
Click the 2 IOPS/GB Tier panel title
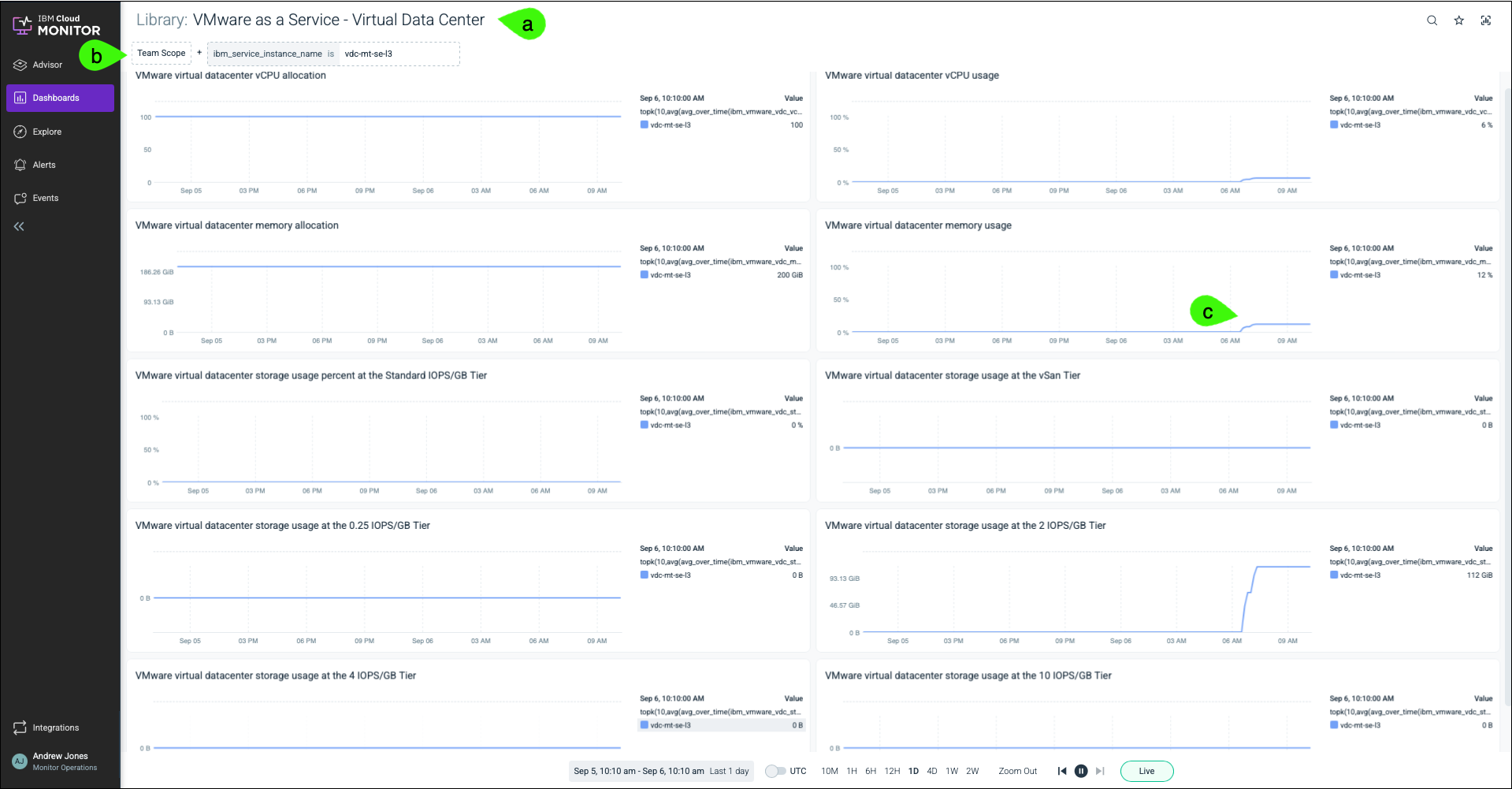click(x=965, y=526)
